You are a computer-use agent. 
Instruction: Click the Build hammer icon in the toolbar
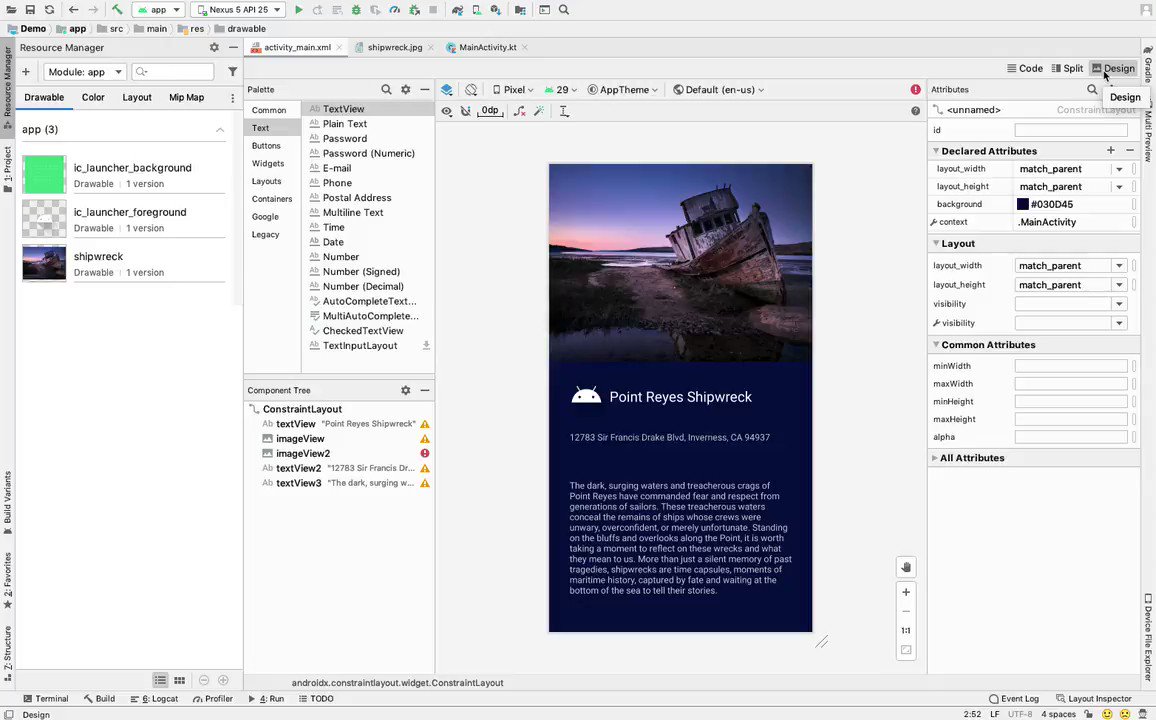pos(117,10)
